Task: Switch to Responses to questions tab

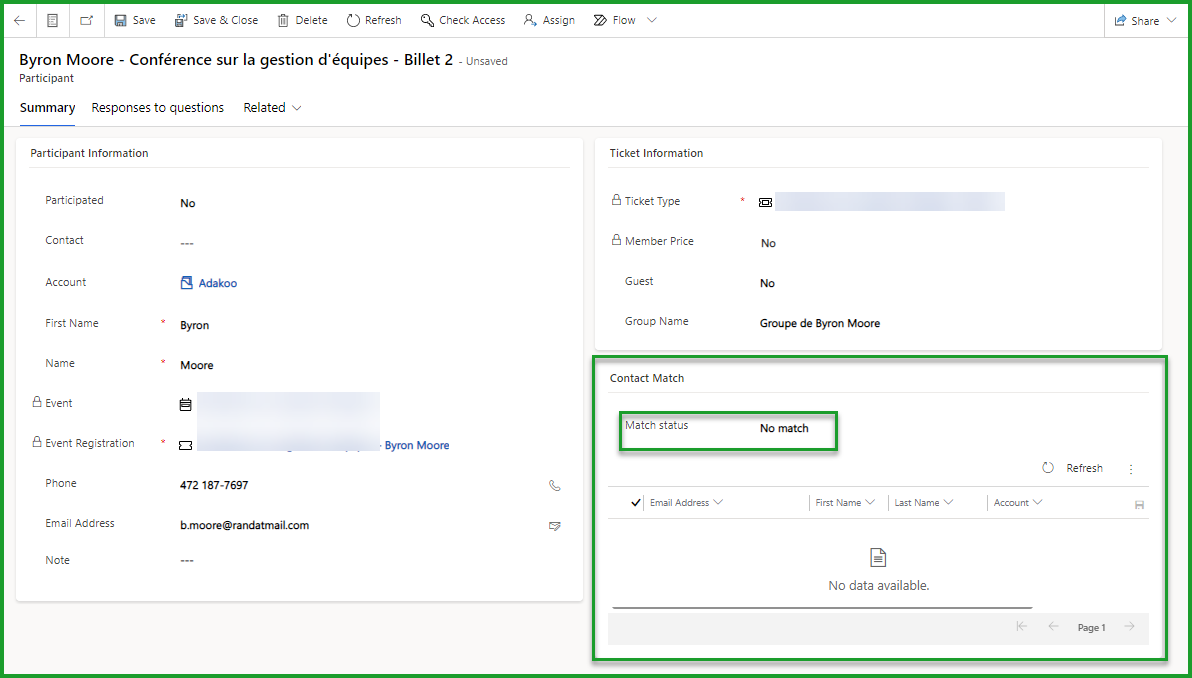Action: 158,108
